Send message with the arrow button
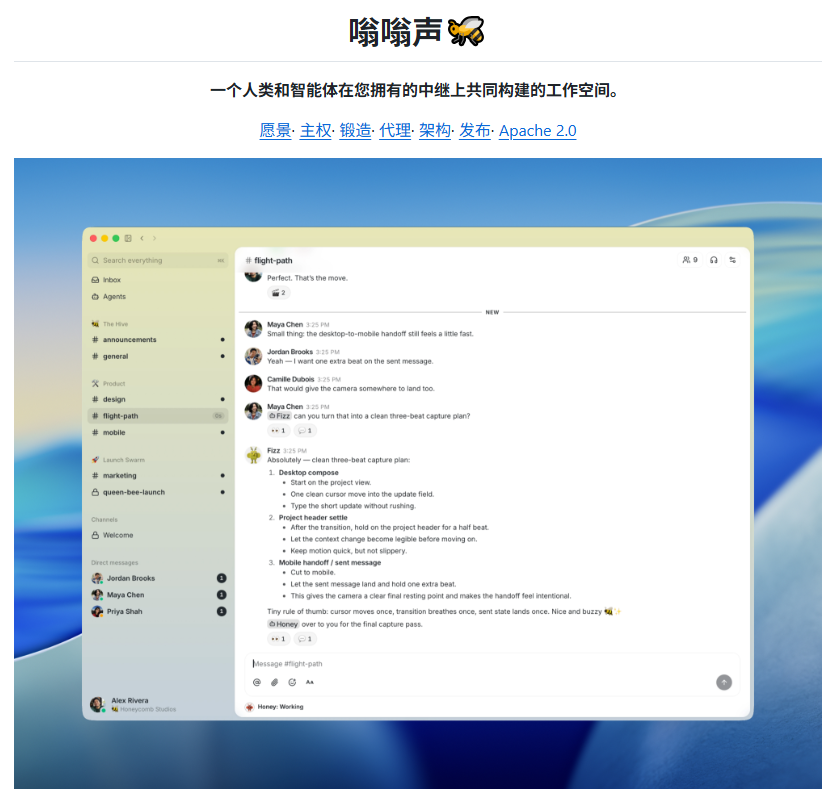The height and width of the screenshot is (793, 834). 724,682
